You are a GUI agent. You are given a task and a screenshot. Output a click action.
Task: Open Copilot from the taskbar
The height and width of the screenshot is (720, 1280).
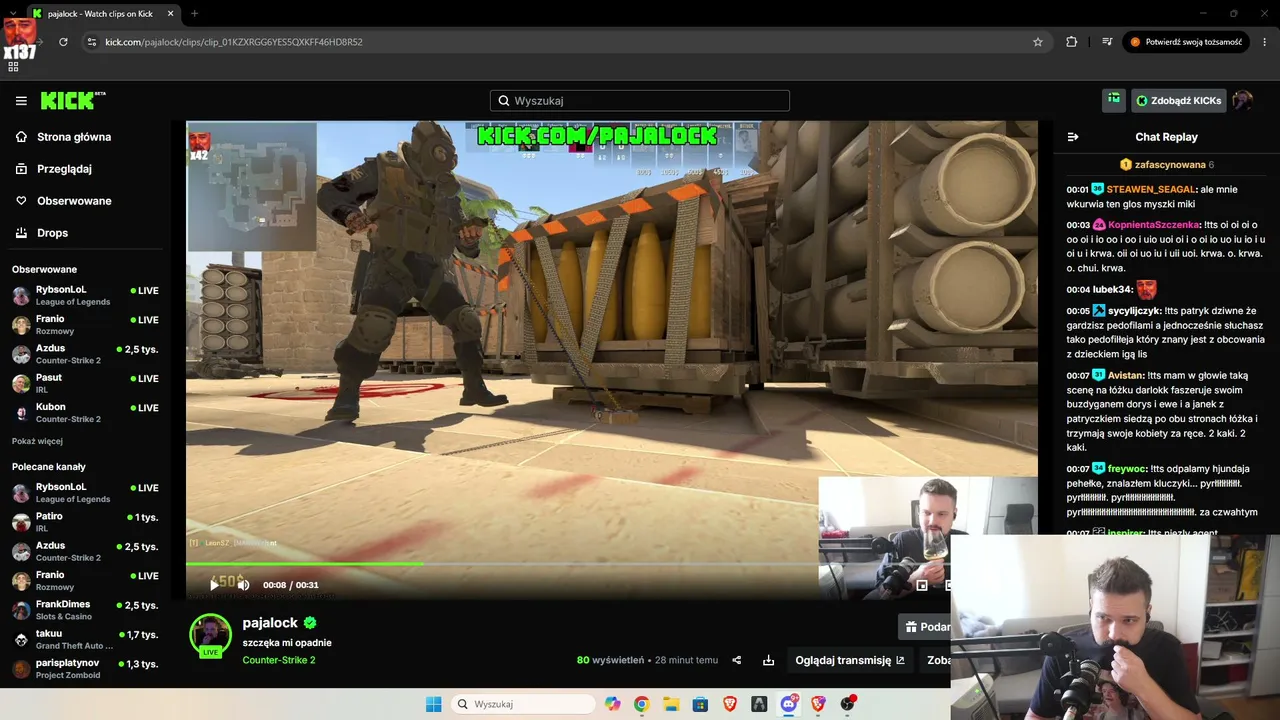tap(612, 704)
